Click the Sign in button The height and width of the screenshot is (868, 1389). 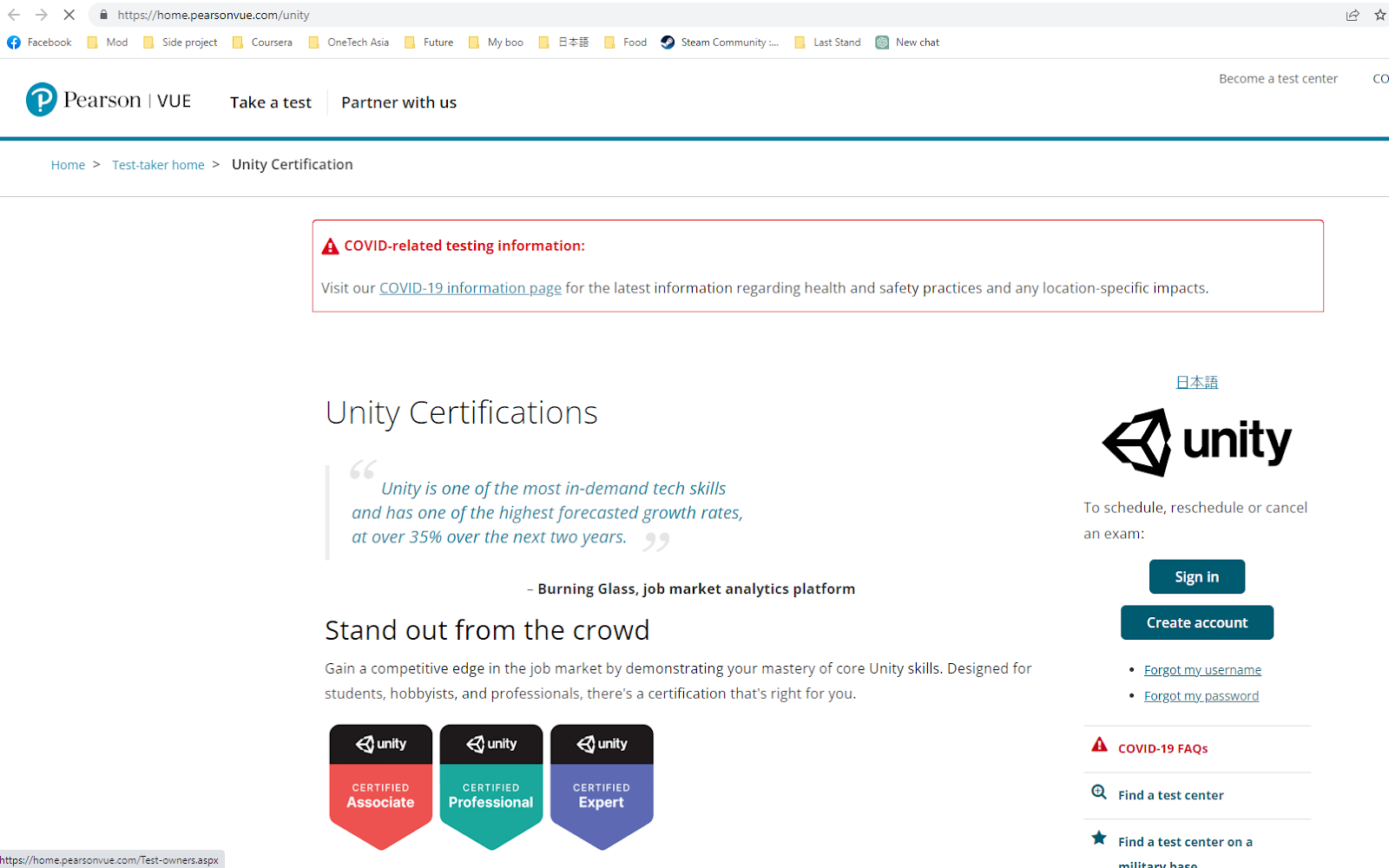tap(1197, 576)
